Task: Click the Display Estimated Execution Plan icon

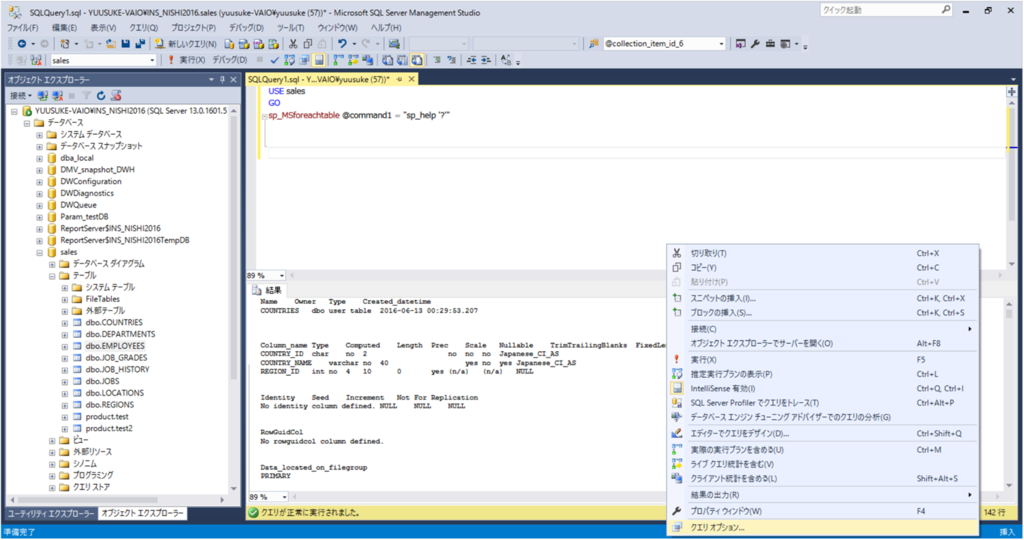Action: (x=289, y=60)
